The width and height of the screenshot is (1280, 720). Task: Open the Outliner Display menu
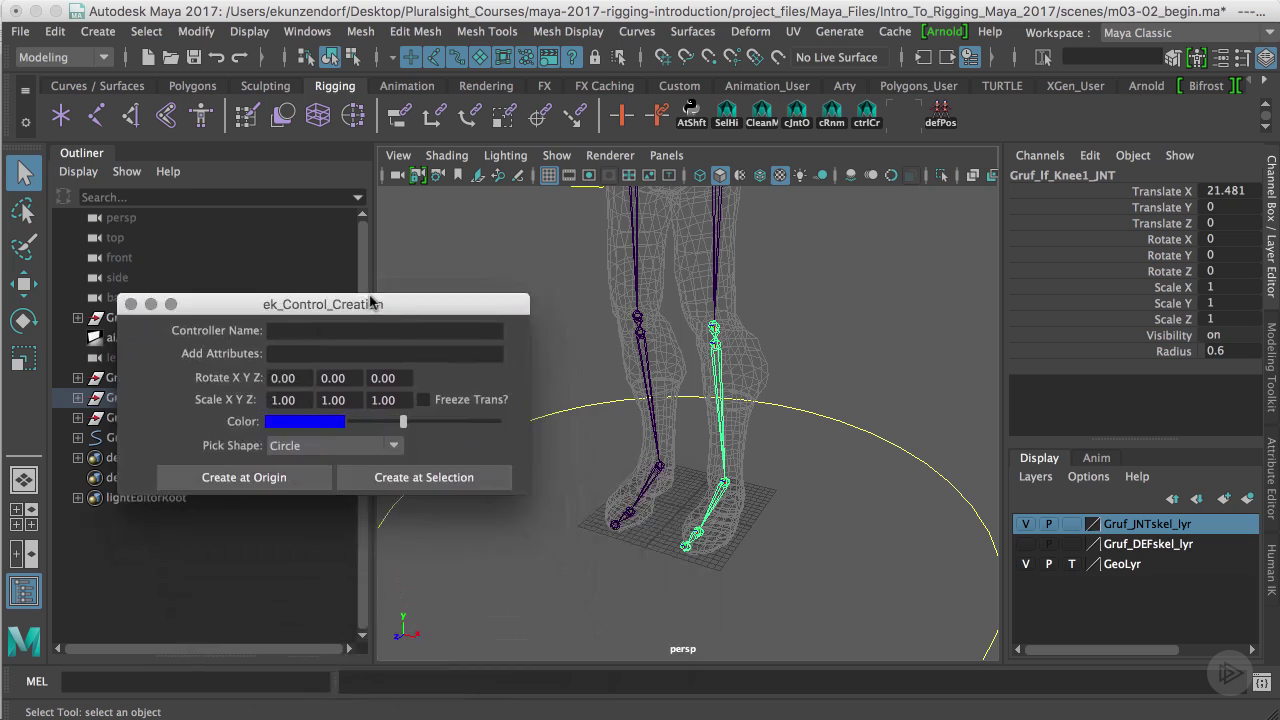click(78, 171)
